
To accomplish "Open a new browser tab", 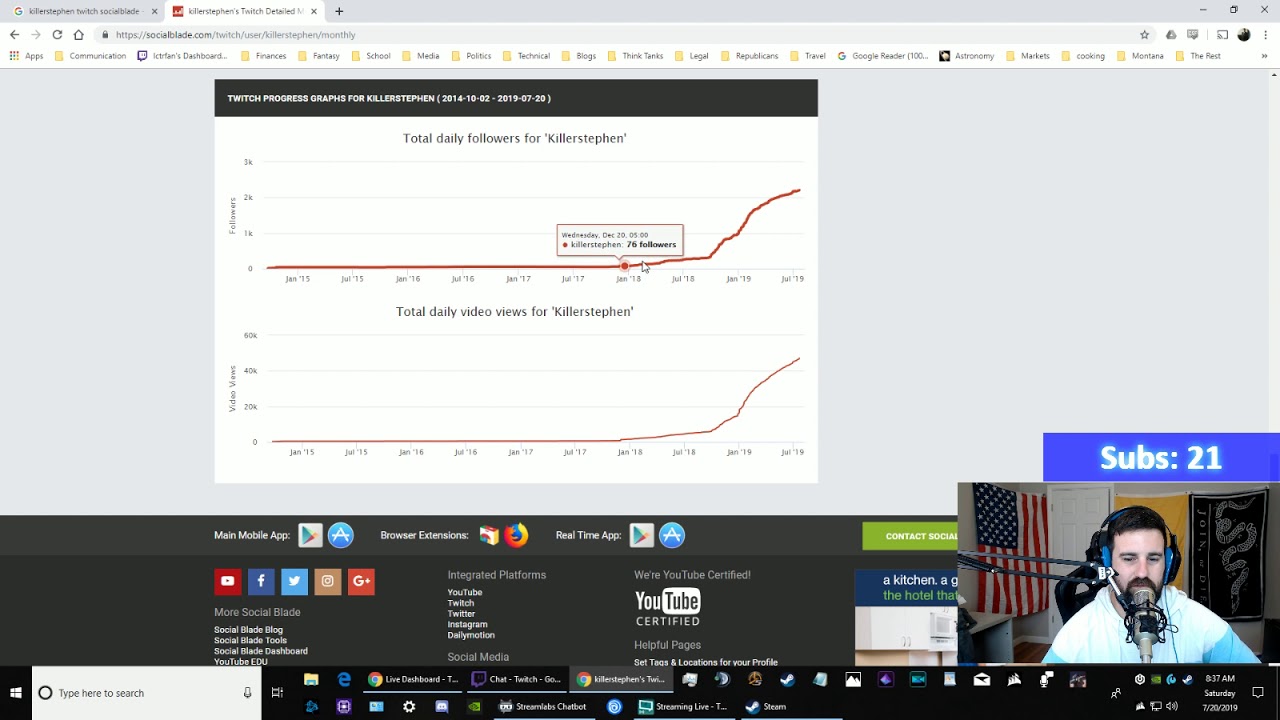I will click(x=339, y=11).
